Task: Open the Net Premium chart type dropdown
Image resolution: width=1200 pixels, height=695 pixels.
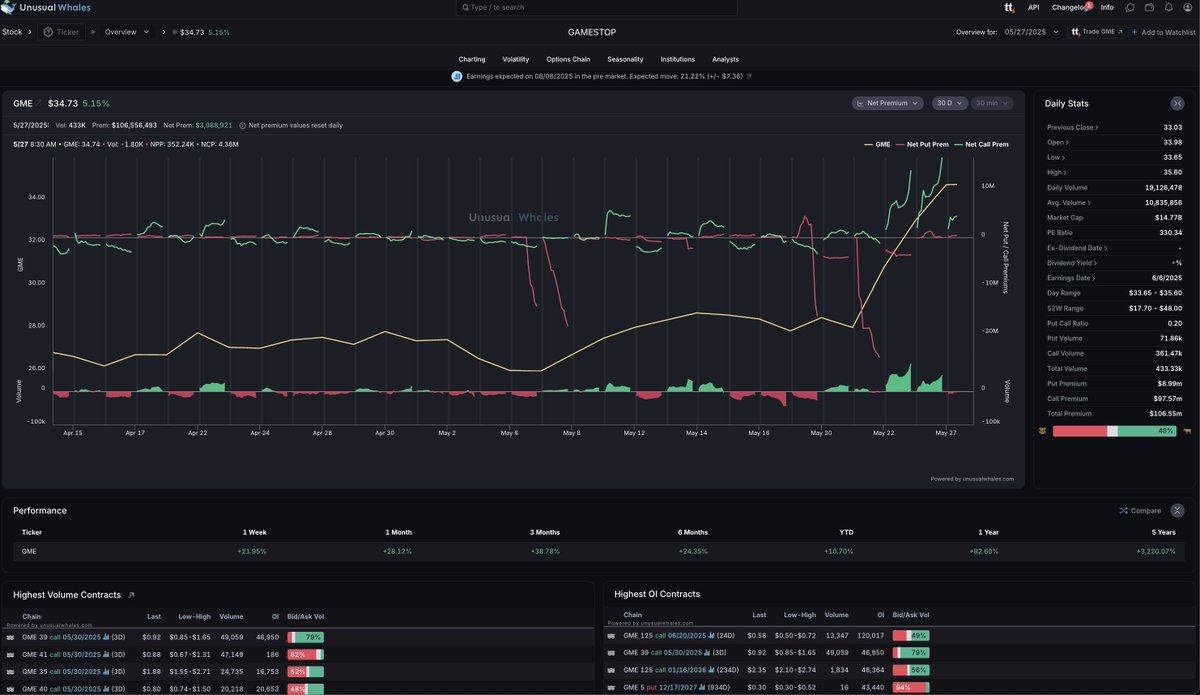Action: click(x=888, y=103)
